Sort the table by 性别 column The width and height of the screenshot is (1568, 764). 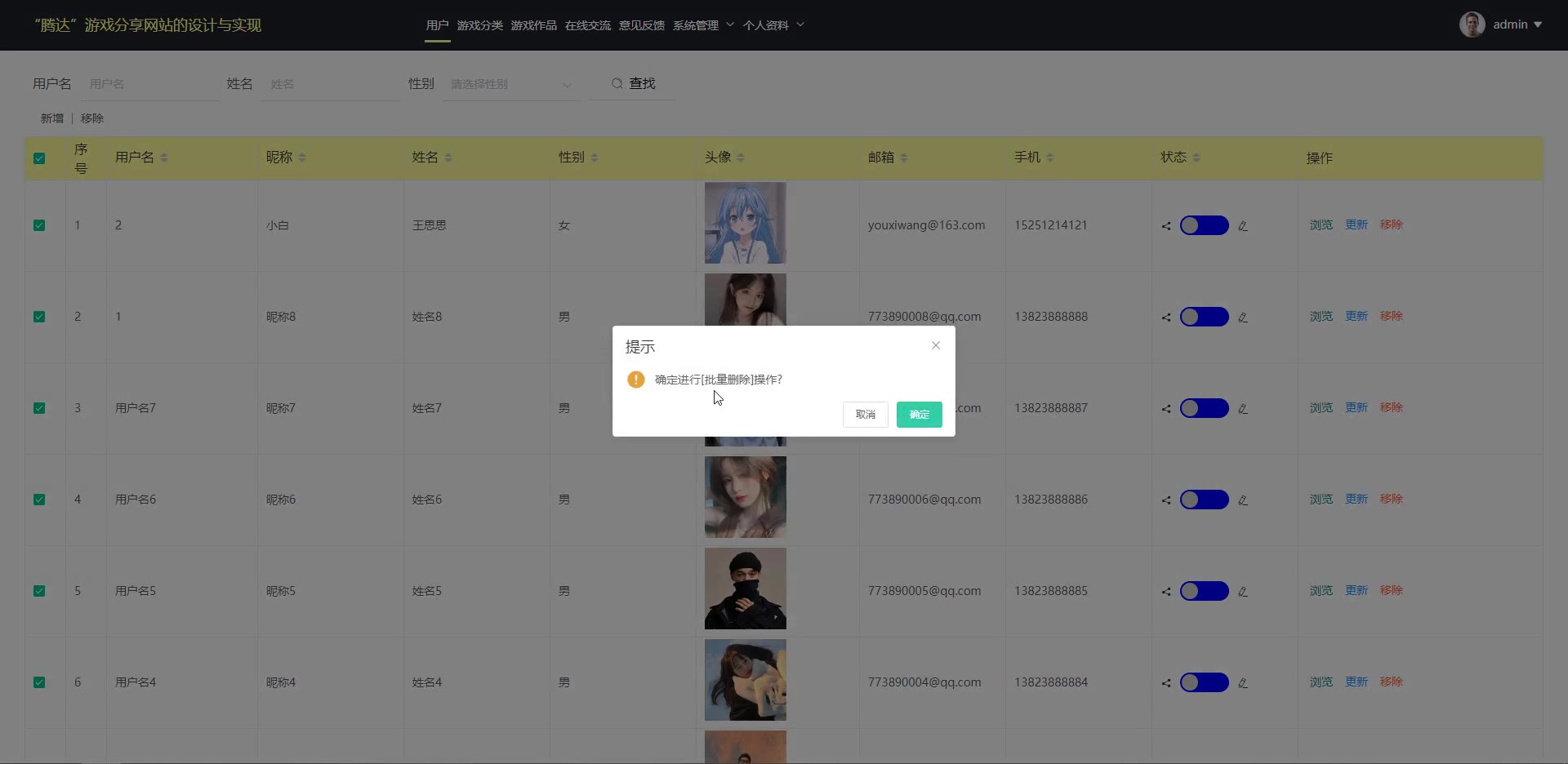pos(595,158)
